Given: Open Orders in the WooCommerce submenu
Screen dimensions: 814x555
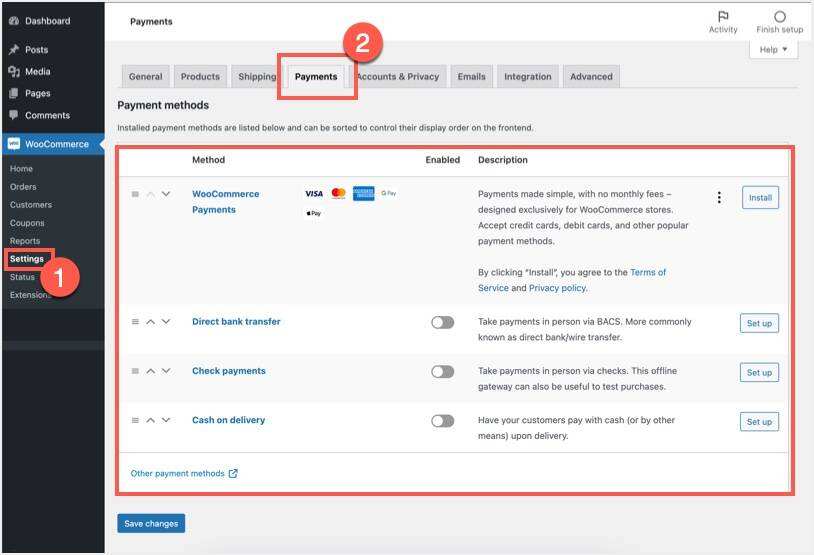Looking at the screenshot, I should click(x=23, y=187).
